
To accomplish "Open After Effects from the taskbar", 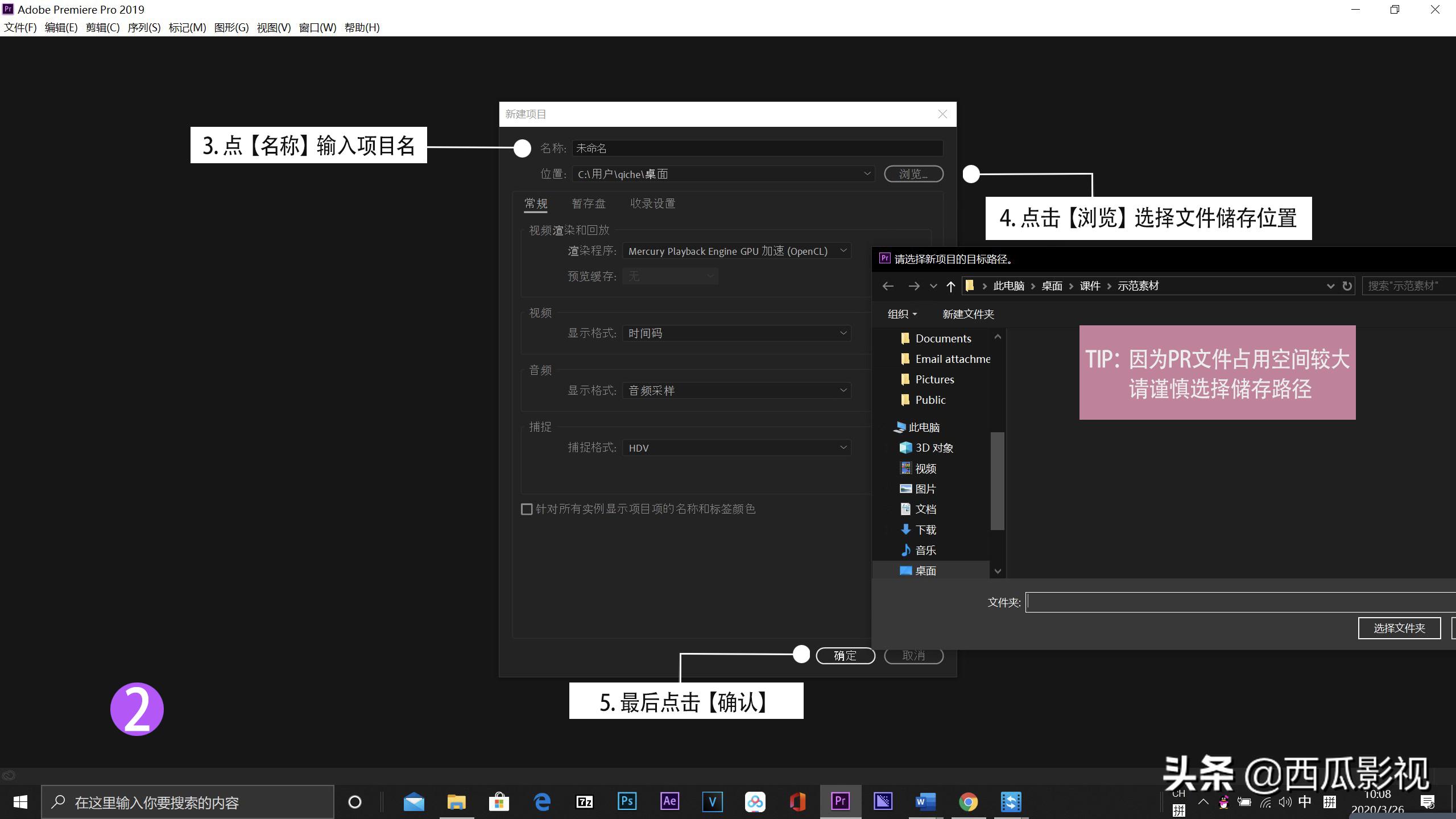I will (x=669, y=801).
